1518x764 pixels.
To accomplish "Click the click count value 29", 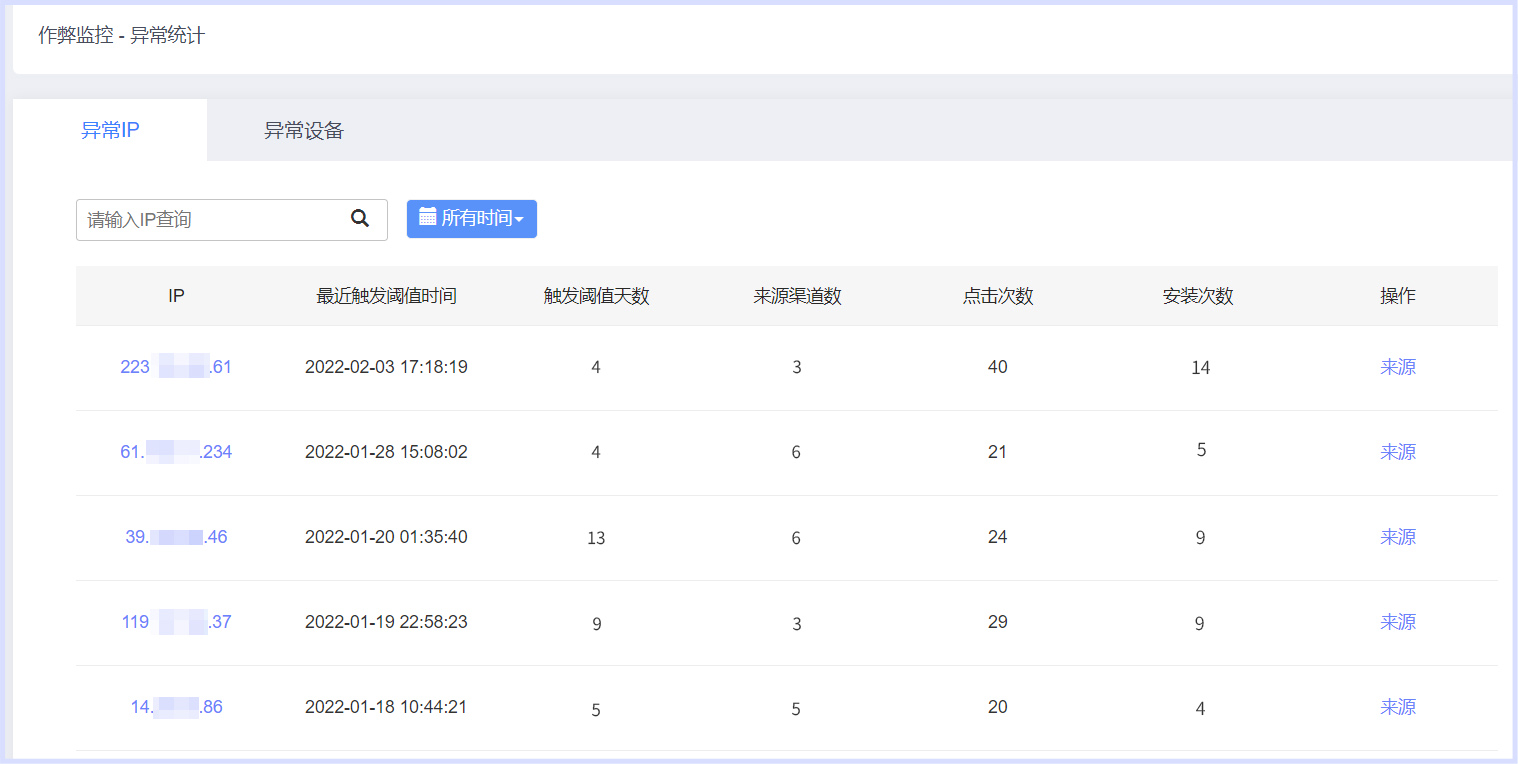I will pos(997,622).
